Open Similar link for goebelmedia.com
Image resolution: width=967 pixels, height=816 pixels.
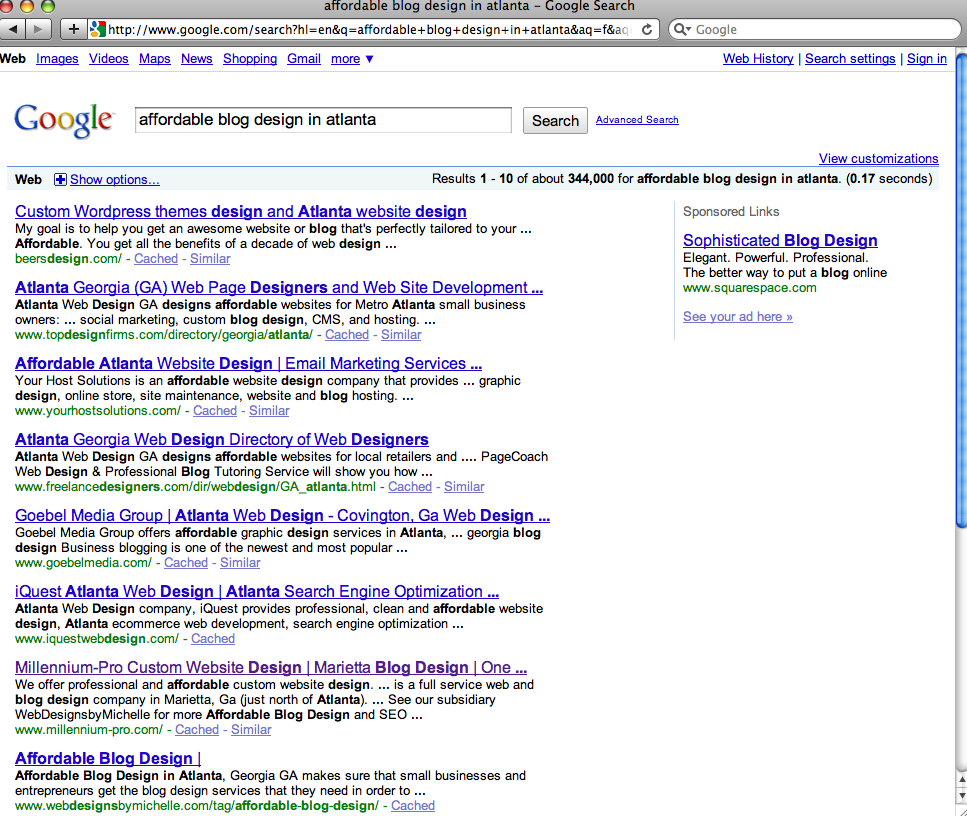tap(240, 563)
